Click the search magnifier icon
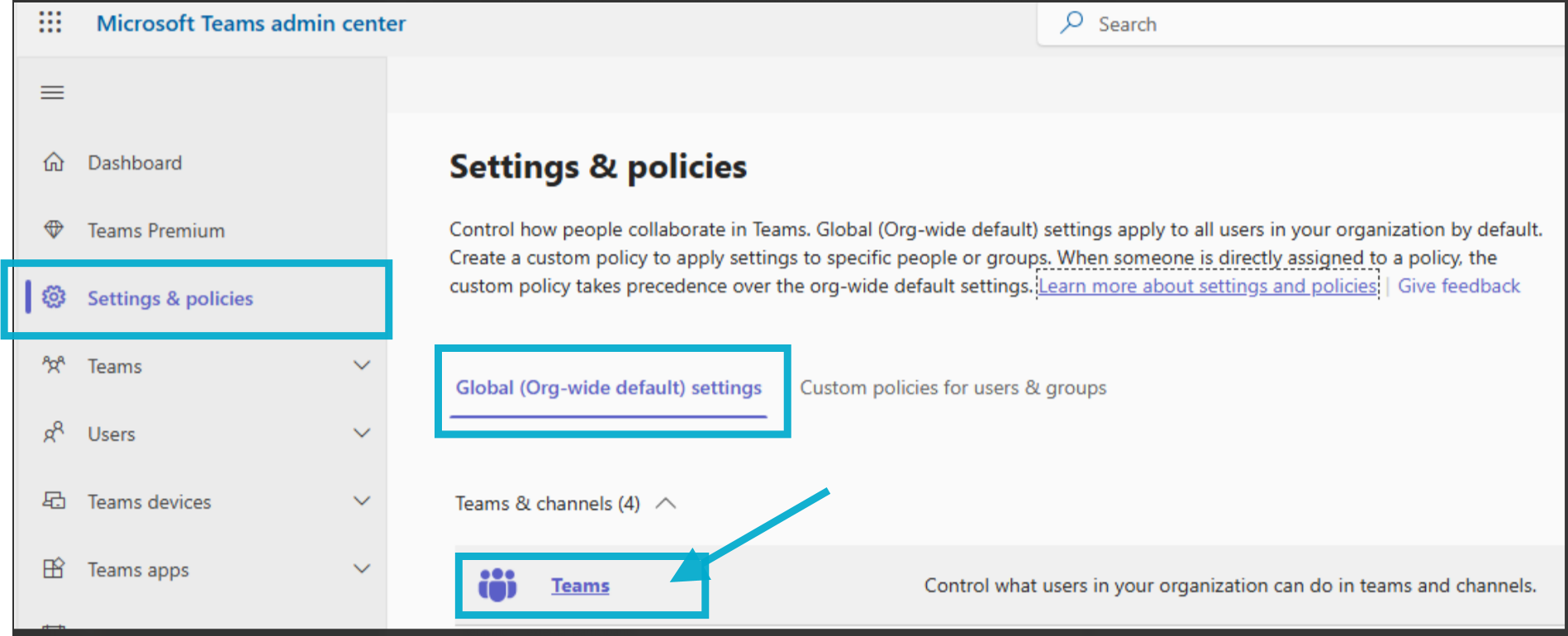Screen dimensions: 1568x636 tap(1071, 22)
